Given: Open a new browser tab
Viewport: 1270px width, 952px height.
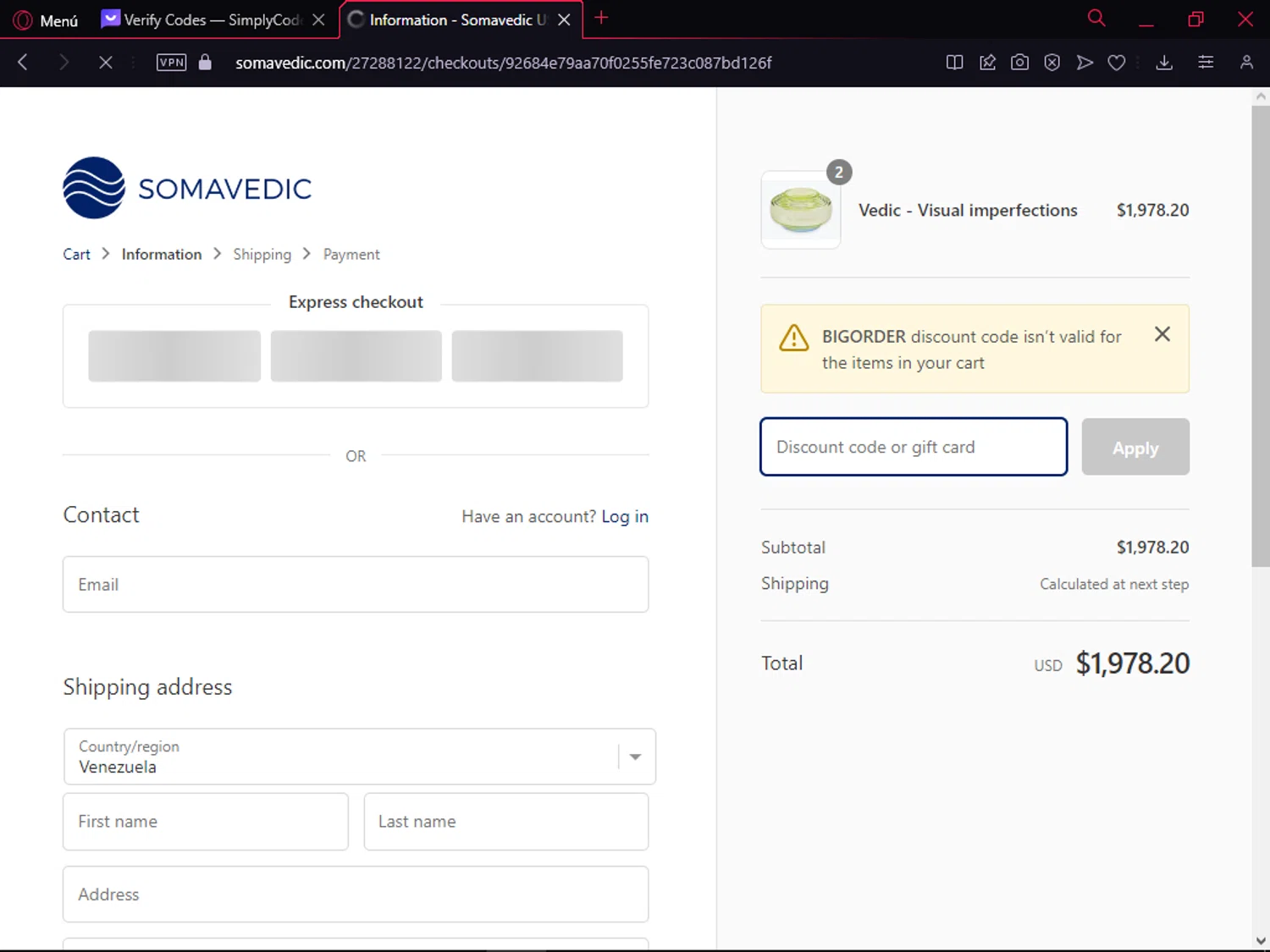Looking at the screenshot, I should (601, 18).
